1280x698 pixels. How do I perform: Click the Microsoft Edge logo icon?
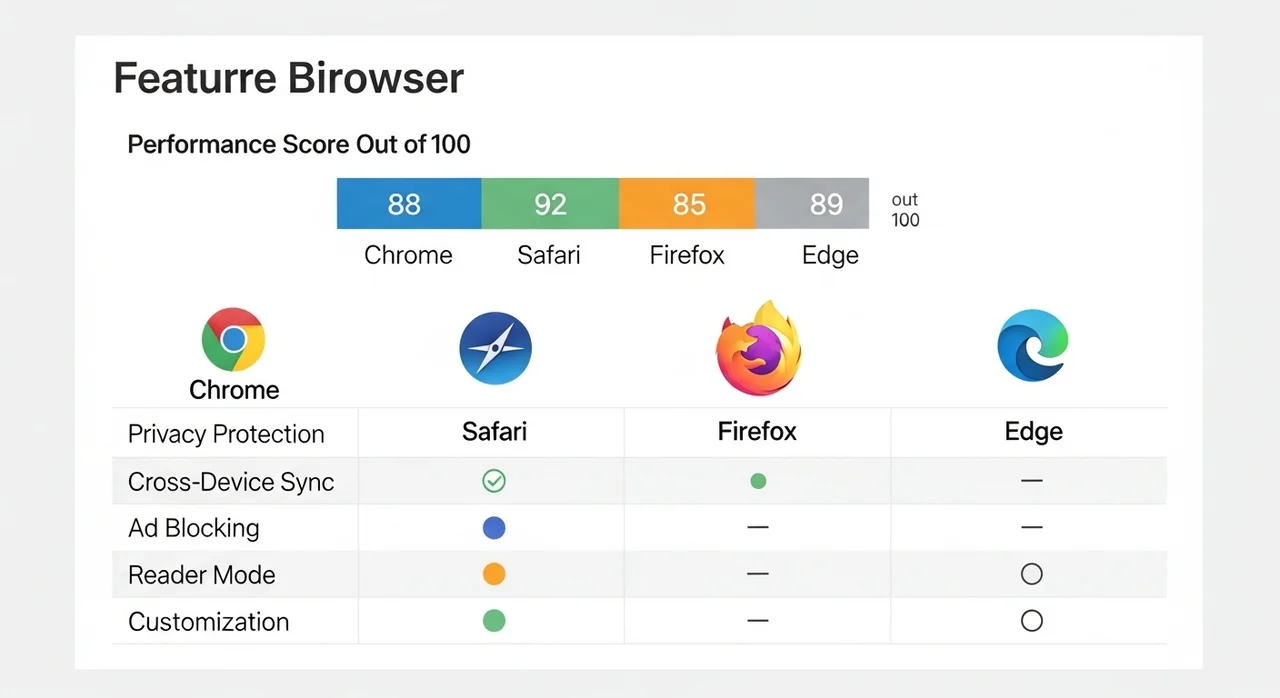coord(1033,346)
